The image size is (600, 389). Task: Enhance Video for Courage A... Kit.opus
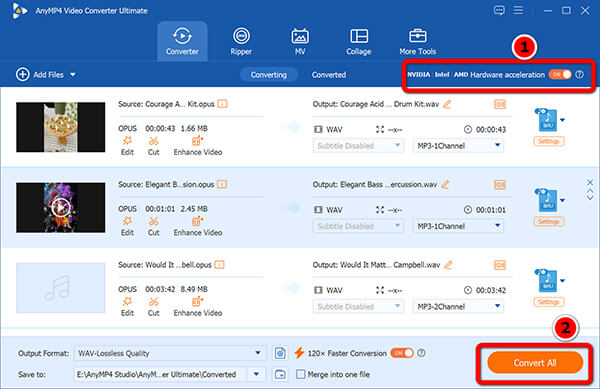[x=198, y=146]
